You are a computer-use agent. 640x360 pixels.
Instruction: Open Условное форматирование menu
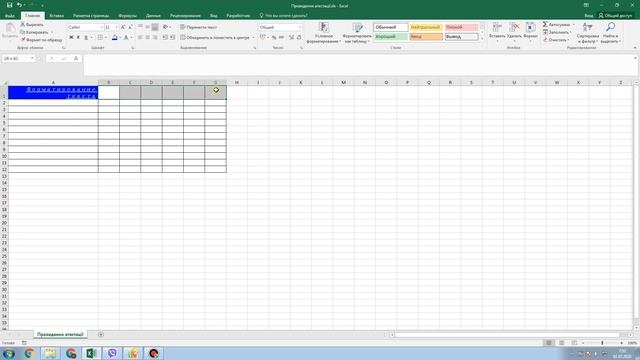(324, 33)
